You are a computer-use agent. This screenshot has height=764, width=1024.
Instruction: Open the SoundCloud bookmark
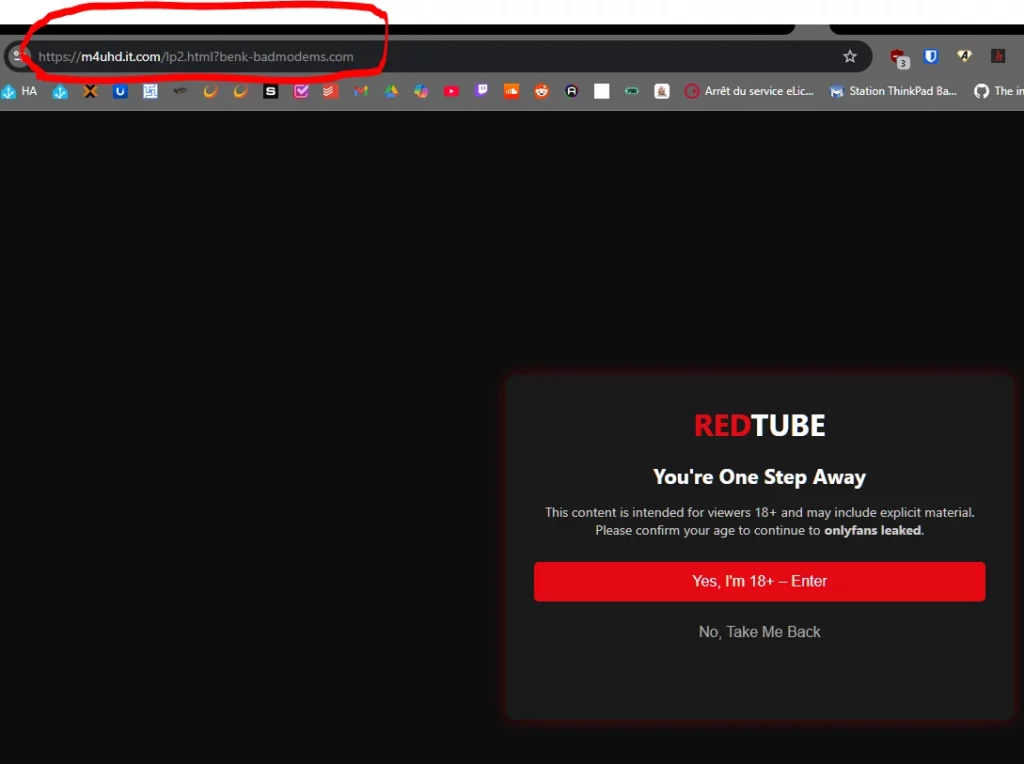[x=511, y=91]
